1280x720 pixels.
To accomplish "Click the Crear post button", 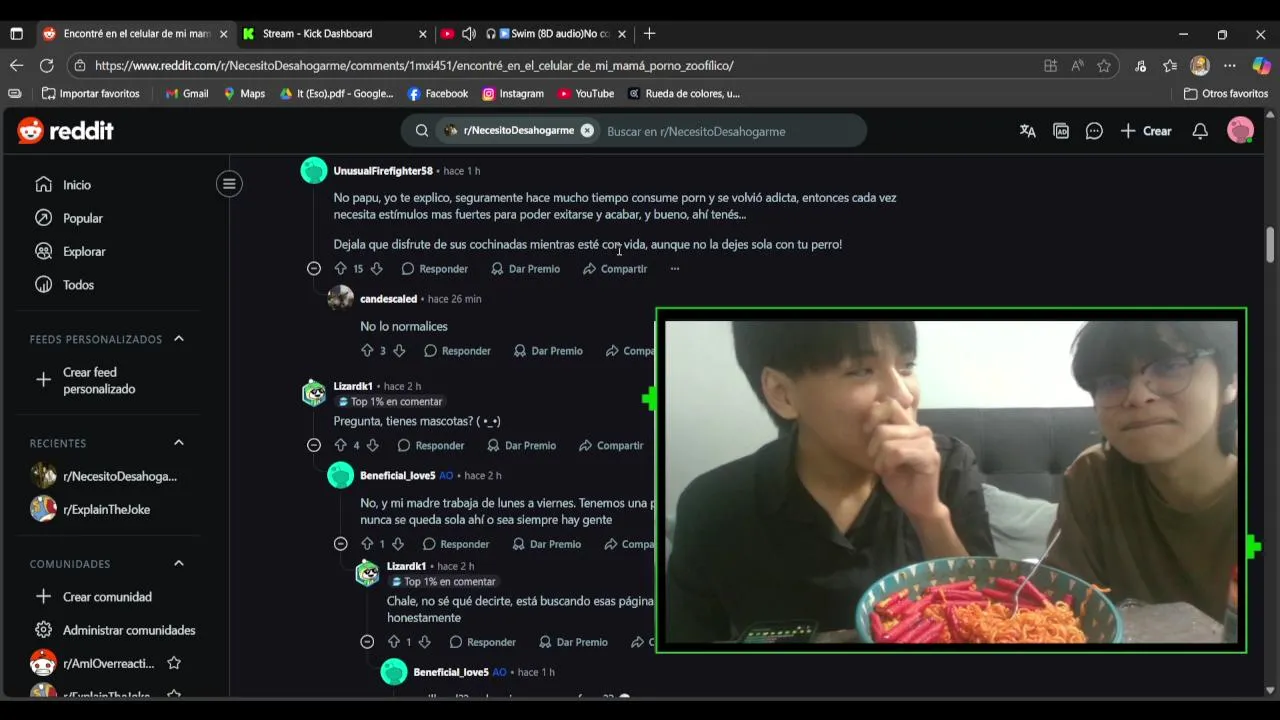I will click(x=1146, y=131).
